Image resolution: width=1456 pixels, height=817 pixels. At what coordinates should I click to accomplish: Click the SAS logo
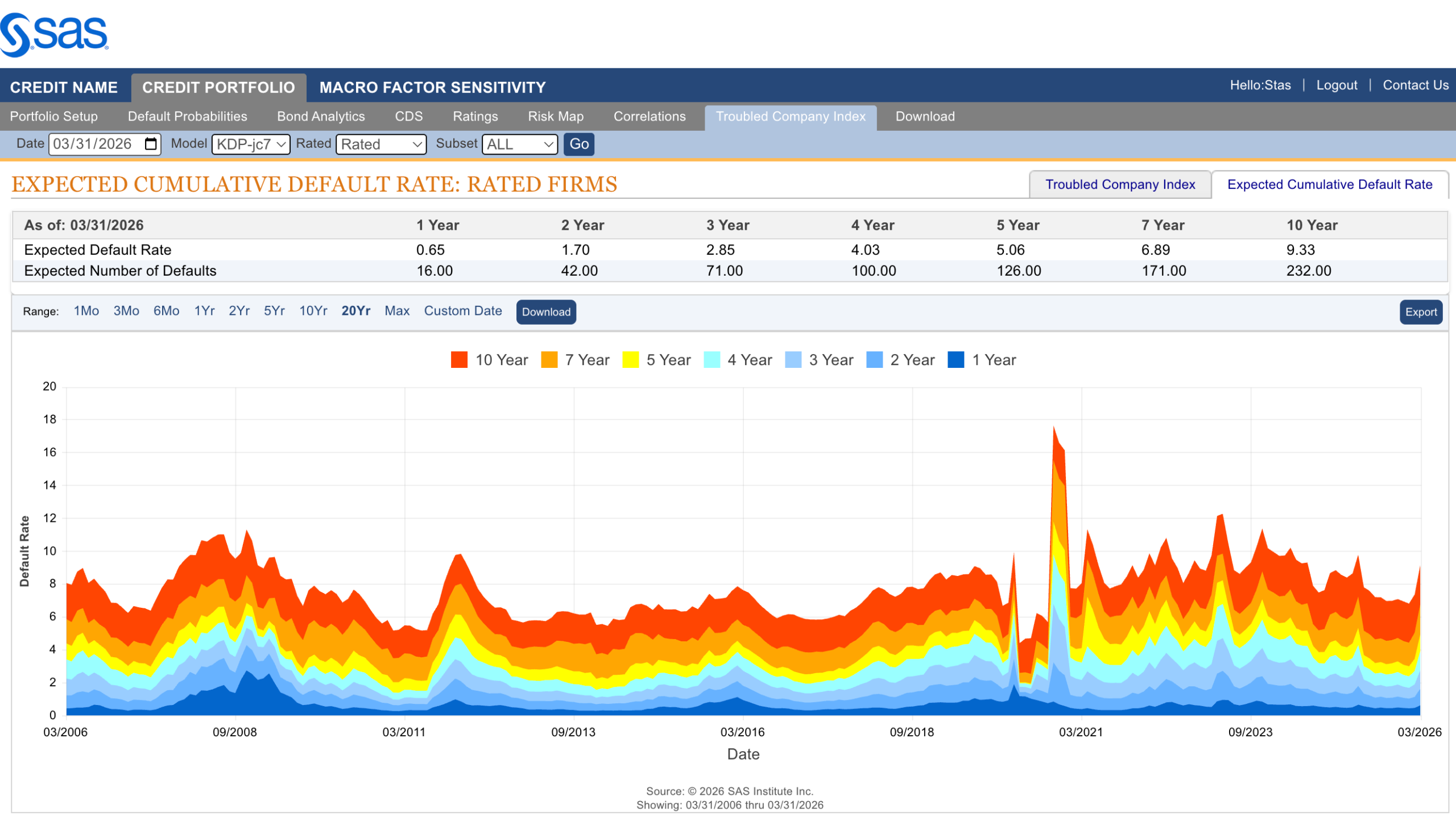pyautogui.click(x=55, y=34)
